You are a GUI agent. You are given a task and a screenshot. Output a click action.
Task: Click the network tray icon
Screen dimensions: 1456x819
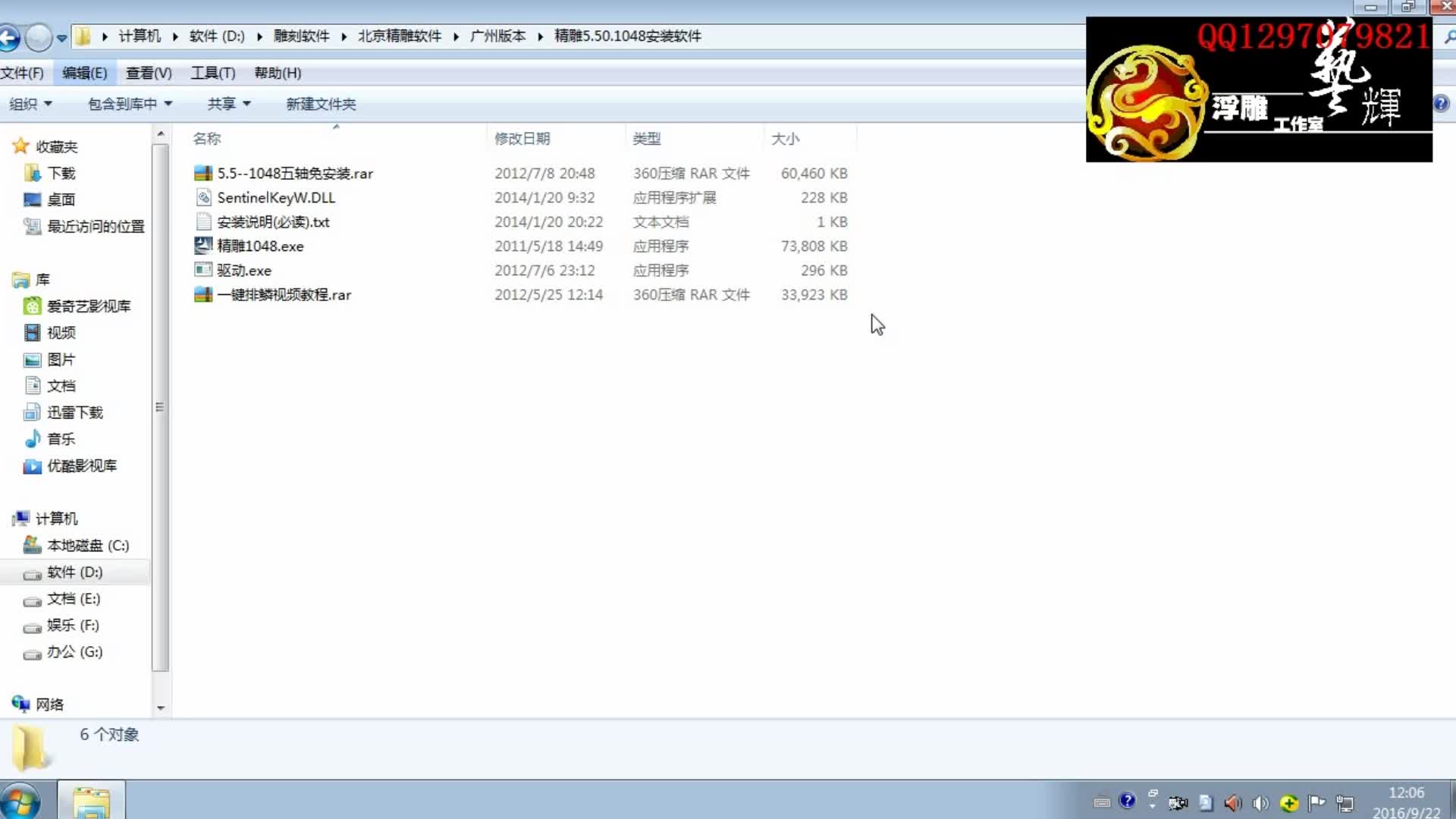coord(1345,802)
